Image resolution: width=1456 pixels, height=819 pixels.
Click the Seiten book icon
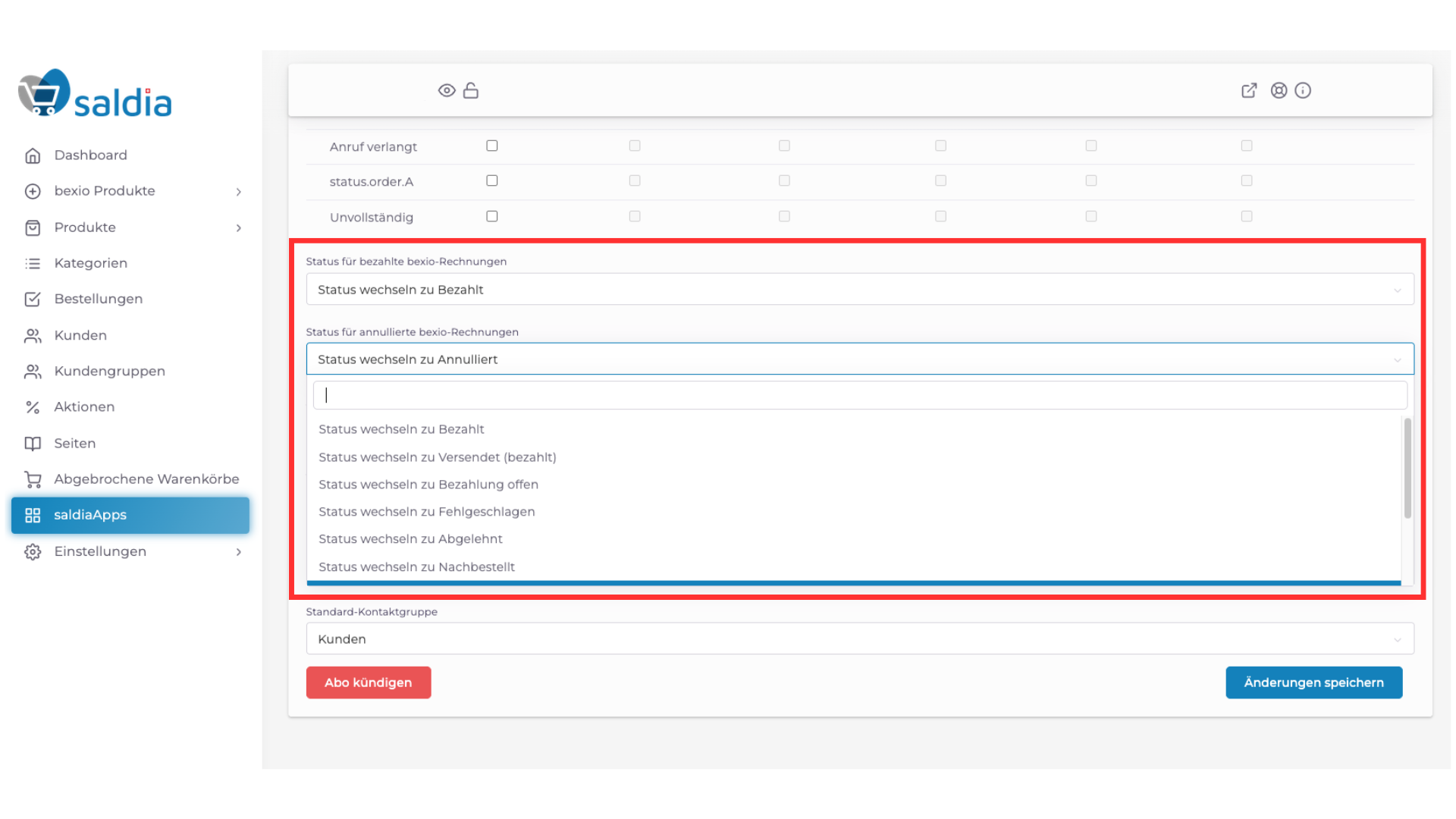[x=33, y=443]
